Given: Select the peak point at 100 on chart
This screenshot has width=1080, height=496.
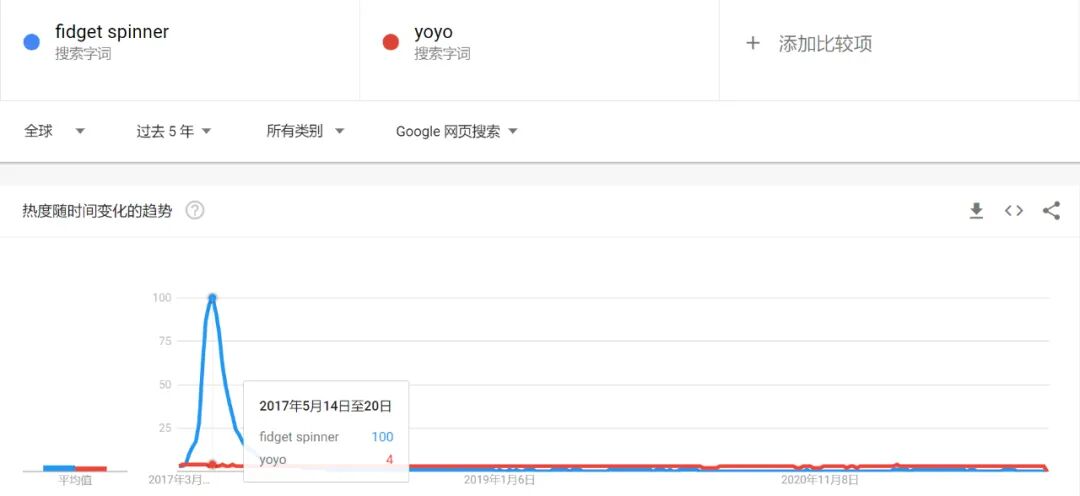Looking at the screenshot, I should coord(212,298).
